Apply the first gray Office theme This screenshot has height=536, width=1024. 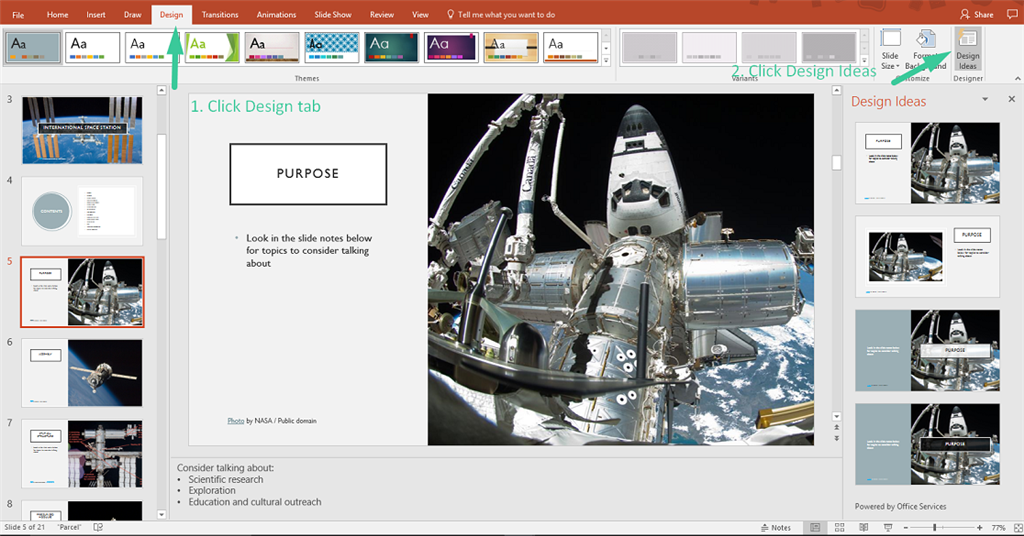(x=33, y=48)
